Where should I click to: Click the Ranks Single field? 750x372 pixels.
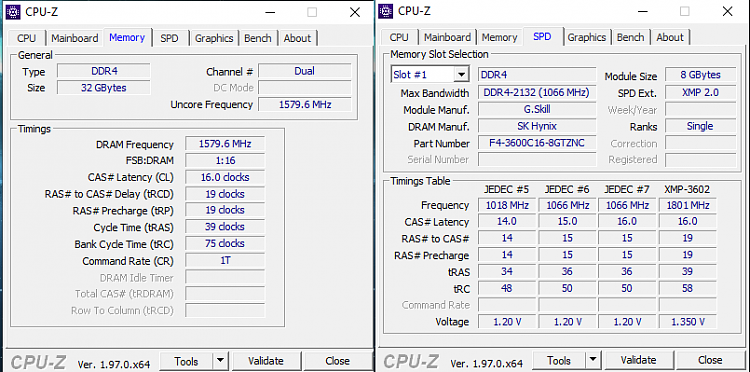click(701, 126)
